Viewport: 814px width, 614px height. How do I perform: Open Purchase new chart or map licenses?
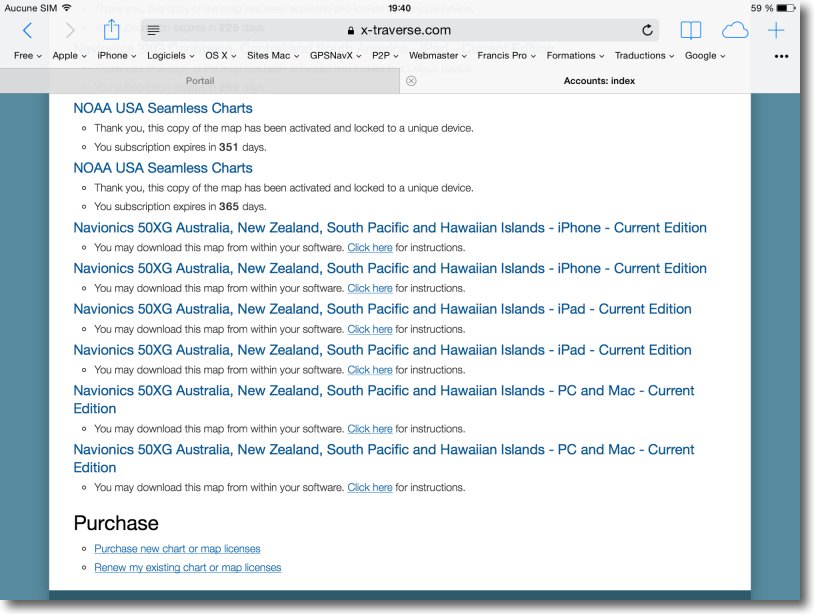coord(177,549)
